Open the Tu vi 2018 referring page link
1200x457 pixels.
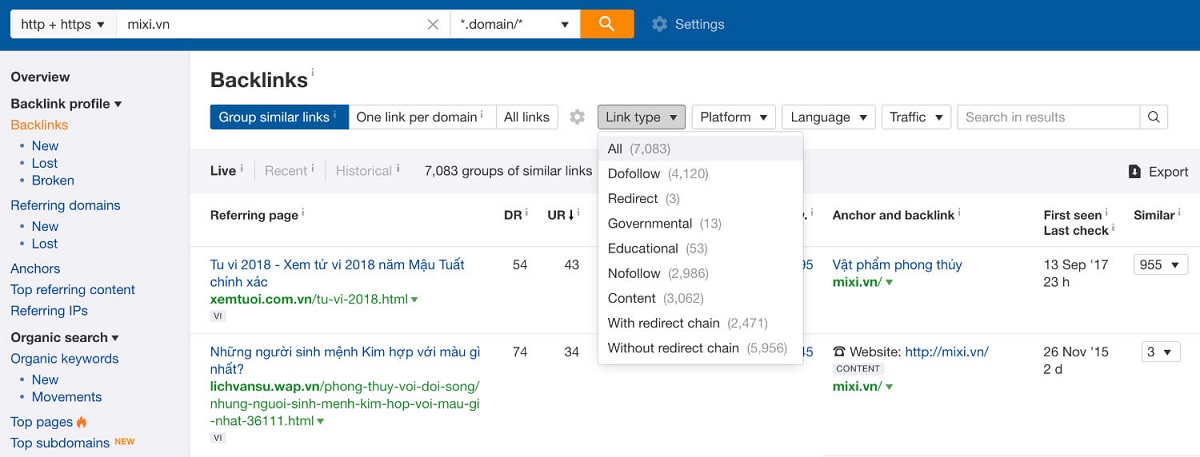point(337,273)
